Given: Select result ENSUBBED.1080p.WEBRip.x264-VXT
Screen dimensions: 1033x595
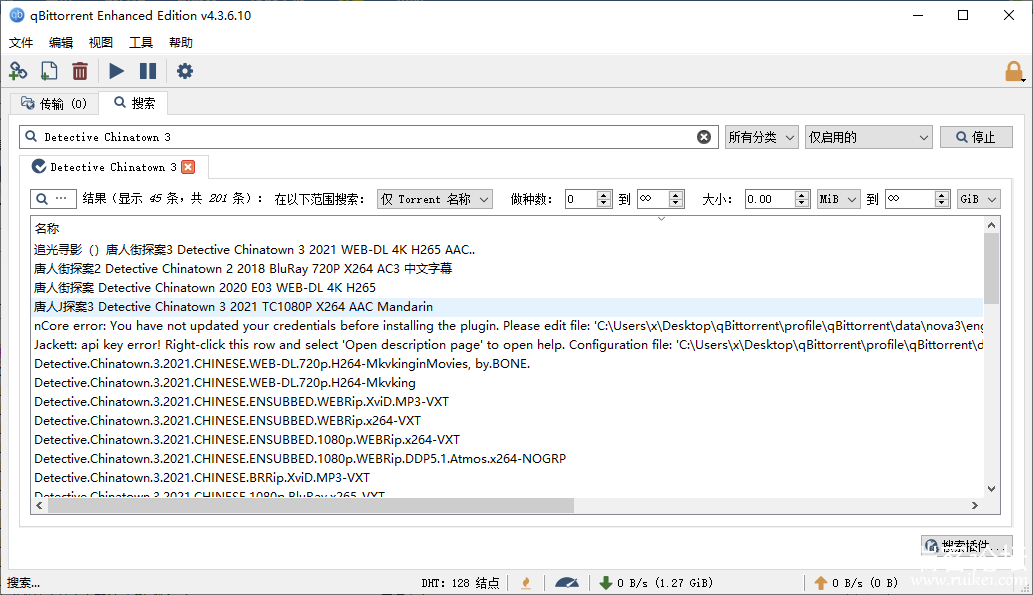Looking at the screenshot, I should [507, 439].
